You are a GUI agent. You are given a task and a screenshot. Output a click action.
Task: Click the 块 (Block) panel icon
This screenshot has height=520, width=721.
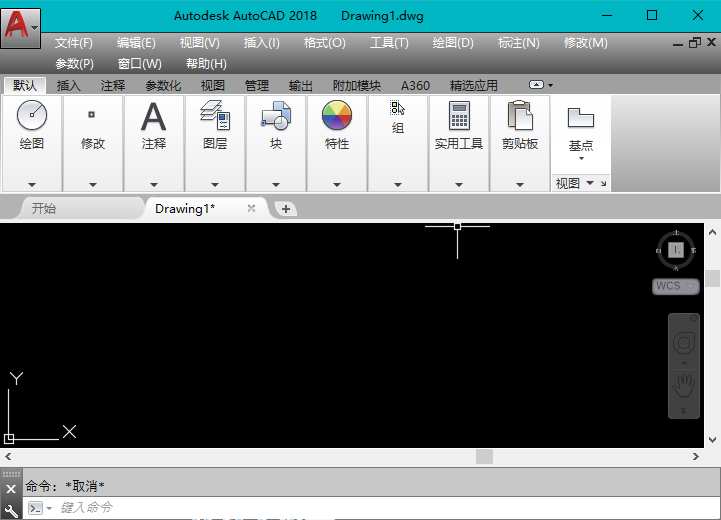(276, 115)
